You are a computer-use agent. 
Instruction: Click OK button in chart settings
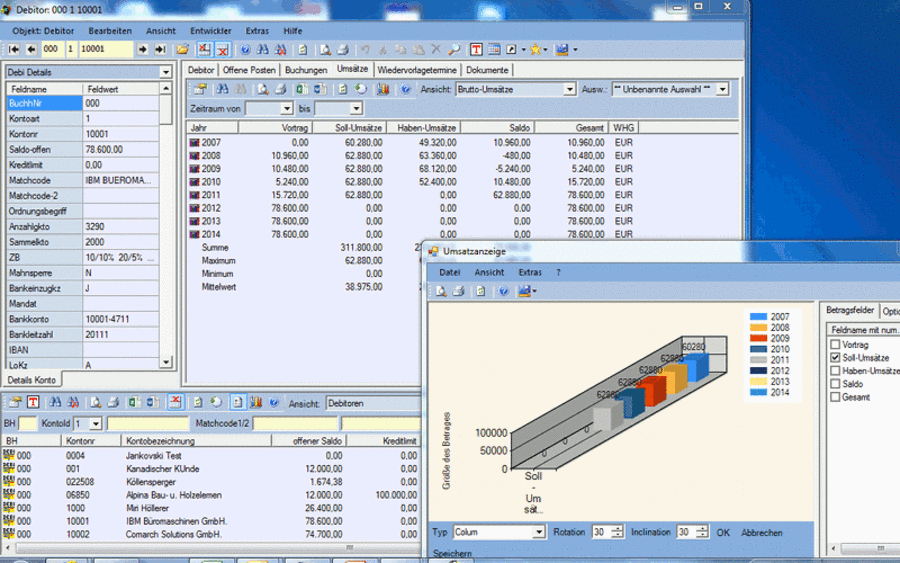[723, 533]
